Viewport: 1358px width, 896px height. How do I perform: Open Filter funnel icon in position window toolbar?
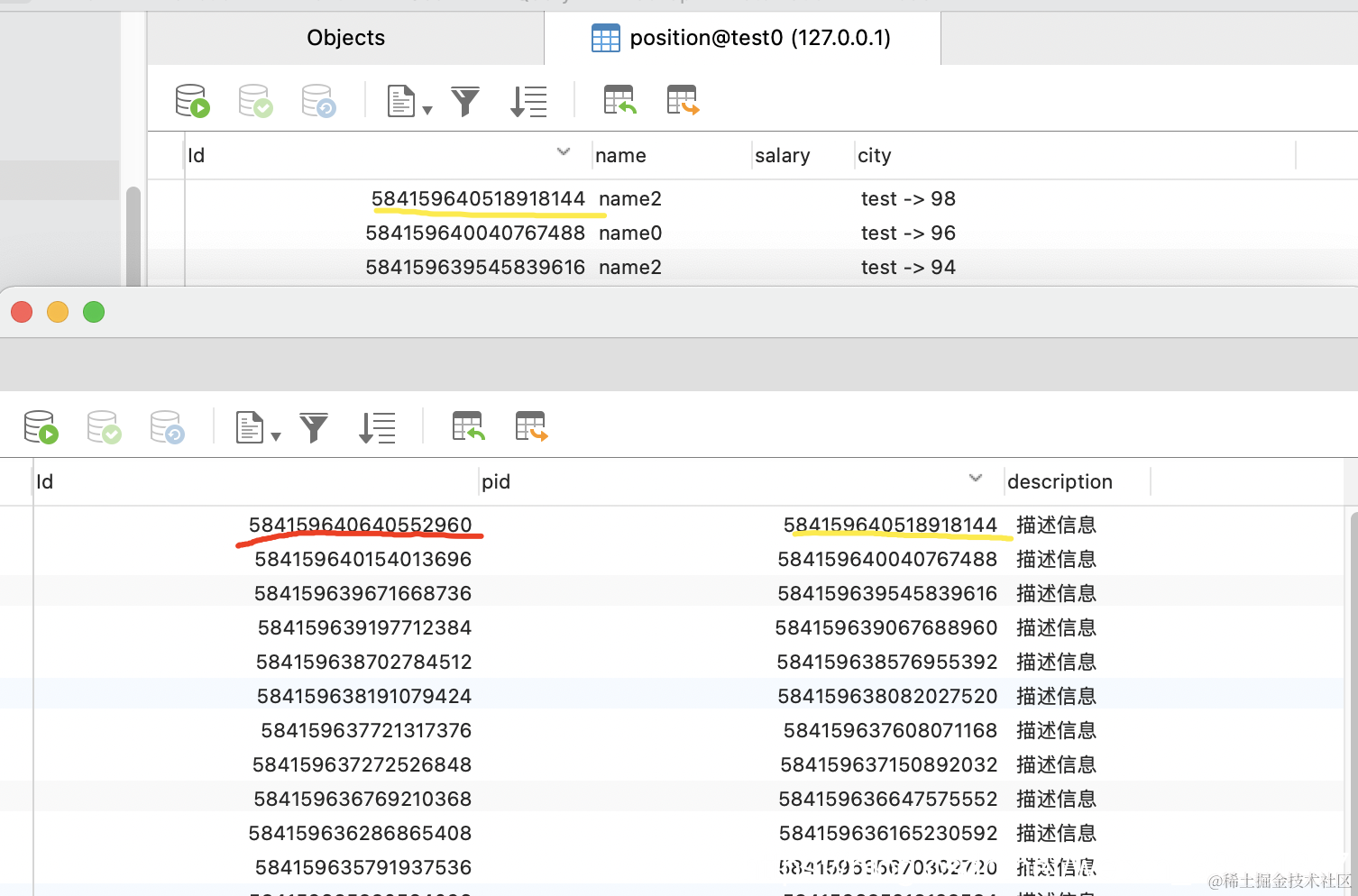click(x=465, y=102)
